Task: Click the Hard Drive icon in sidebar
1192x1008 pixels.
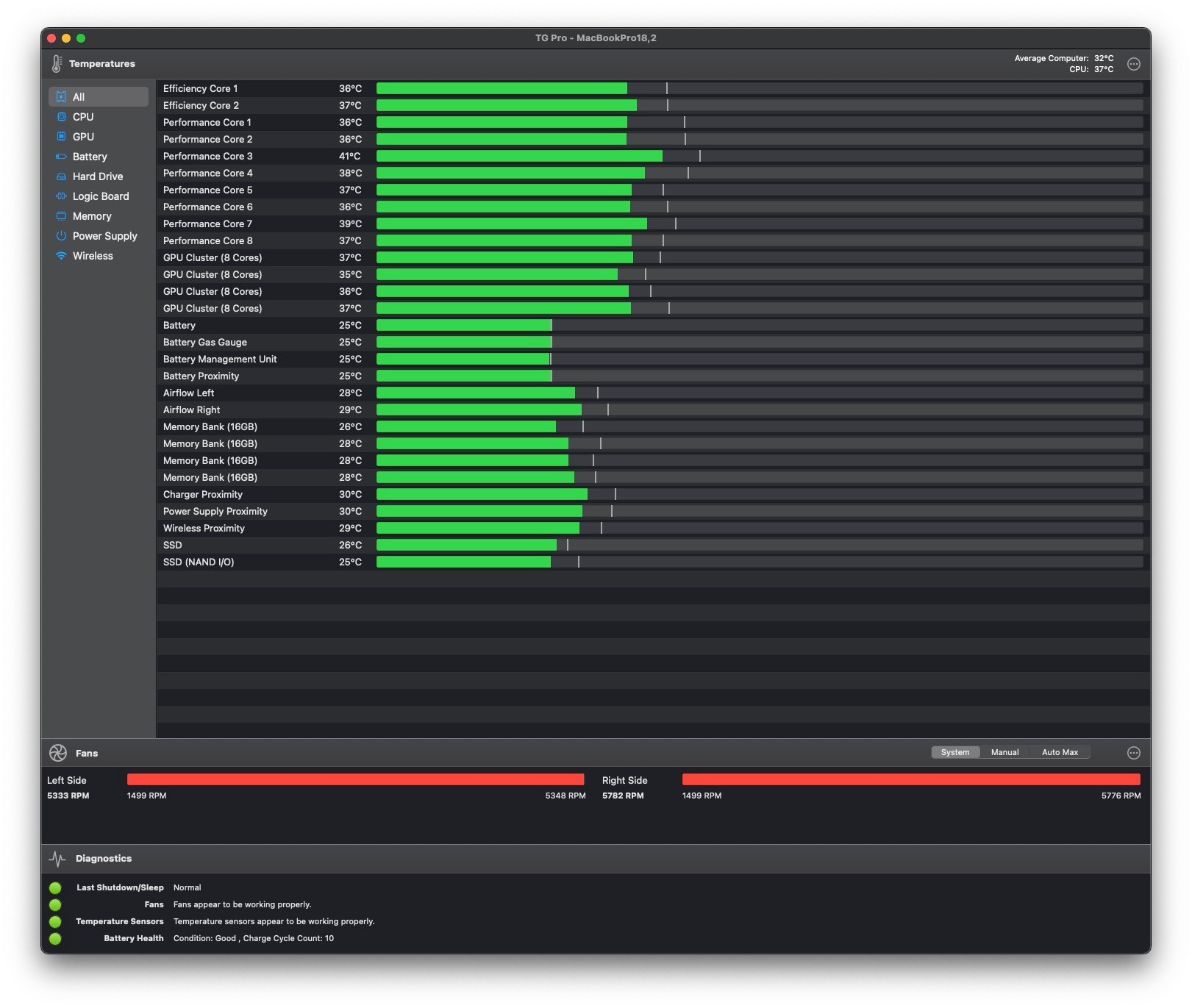Action: (x=61, y=176)
